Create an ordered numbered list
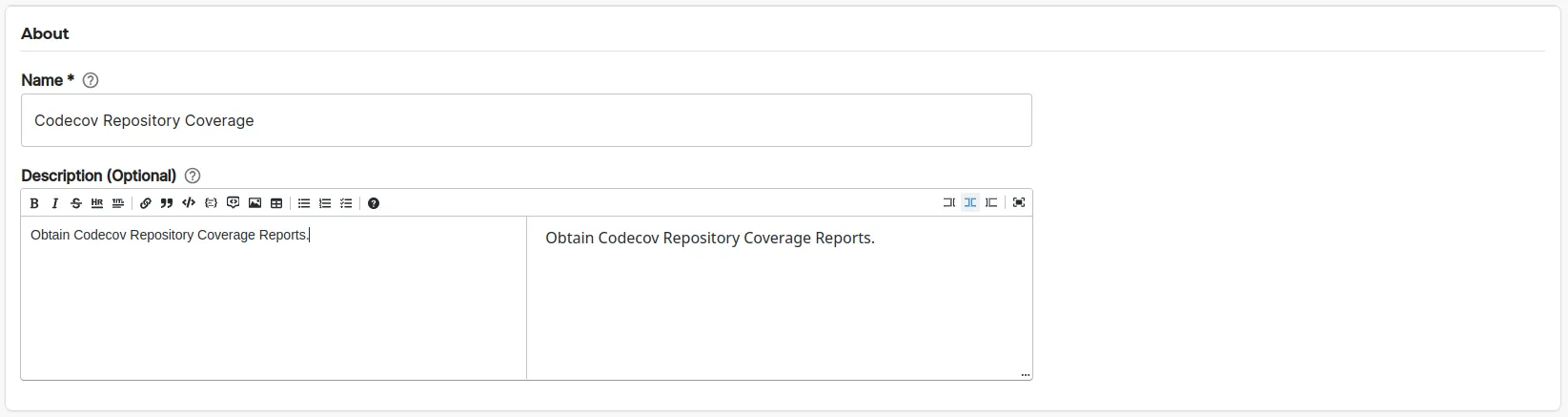Viewport: 1568px width, 417px height. tap(325, 203)
